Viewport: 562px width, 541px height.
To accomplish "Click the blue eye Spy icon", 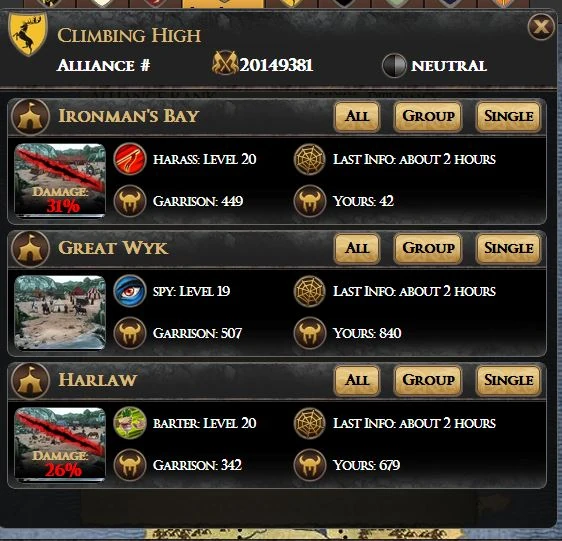I will 130,291.
